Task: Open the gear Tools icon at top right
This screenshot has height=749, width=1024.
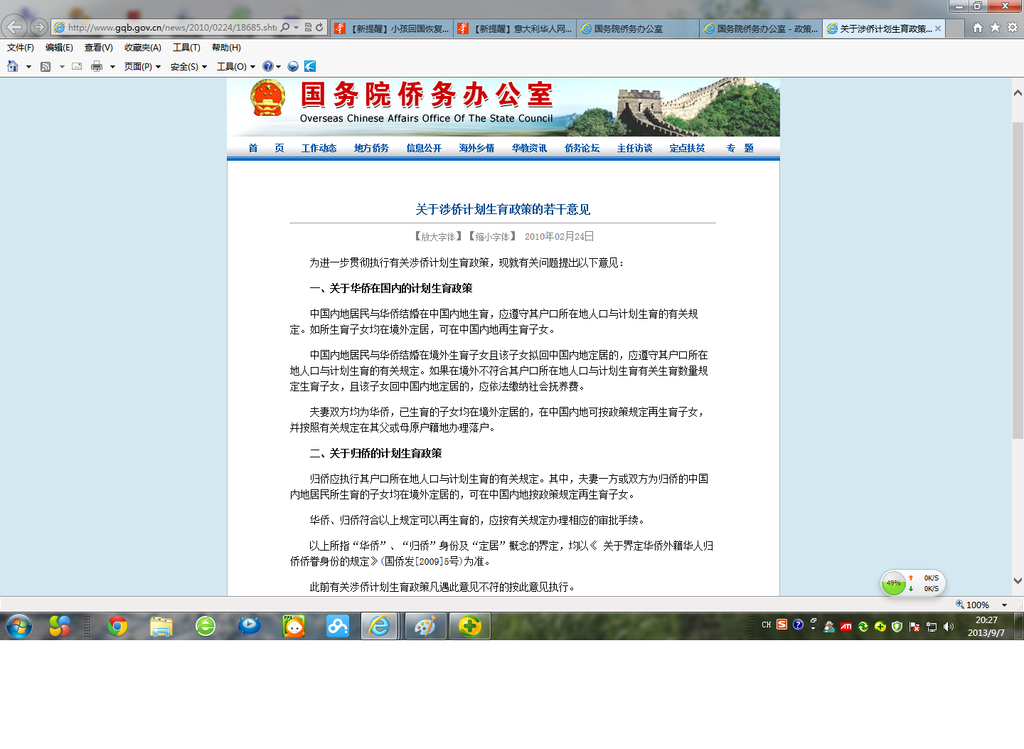Action: point(1012,27)
